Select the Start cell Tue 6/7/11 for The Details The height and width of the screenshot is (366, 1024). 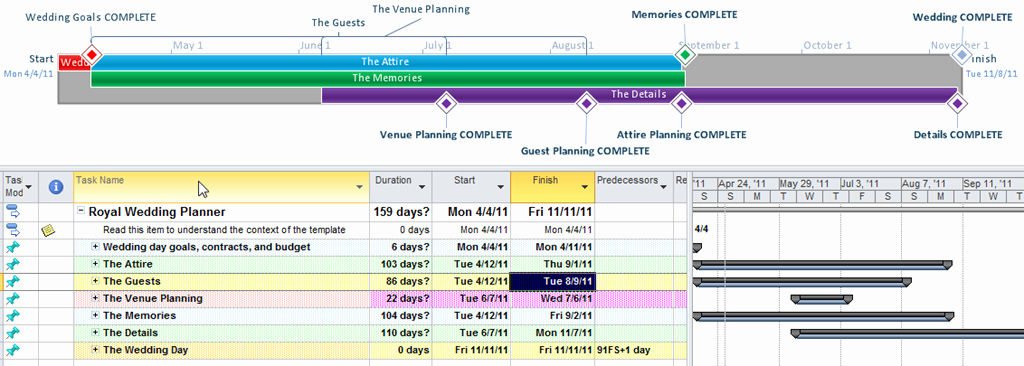471,333
